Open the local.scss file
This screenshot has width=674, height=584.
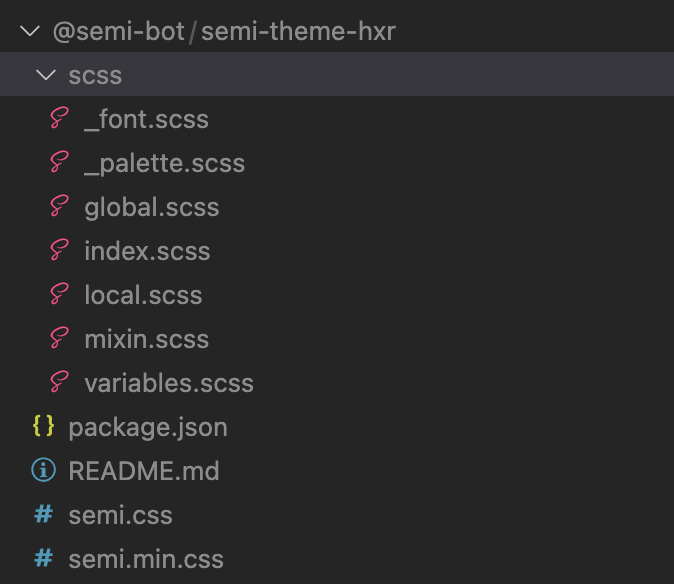pyautogui.click(x=143, y=295)
